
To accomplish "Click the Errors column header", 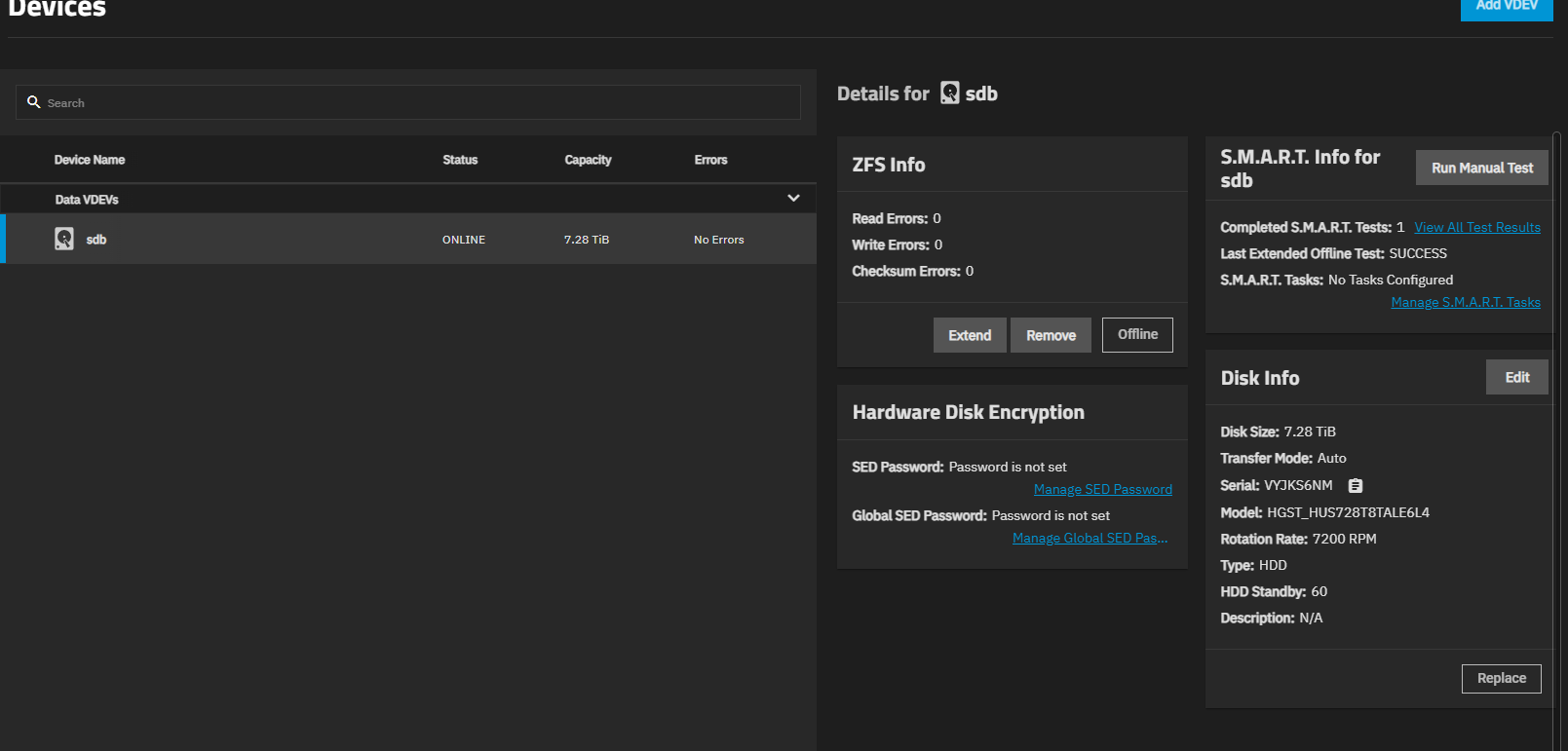I will pos(710,160).
